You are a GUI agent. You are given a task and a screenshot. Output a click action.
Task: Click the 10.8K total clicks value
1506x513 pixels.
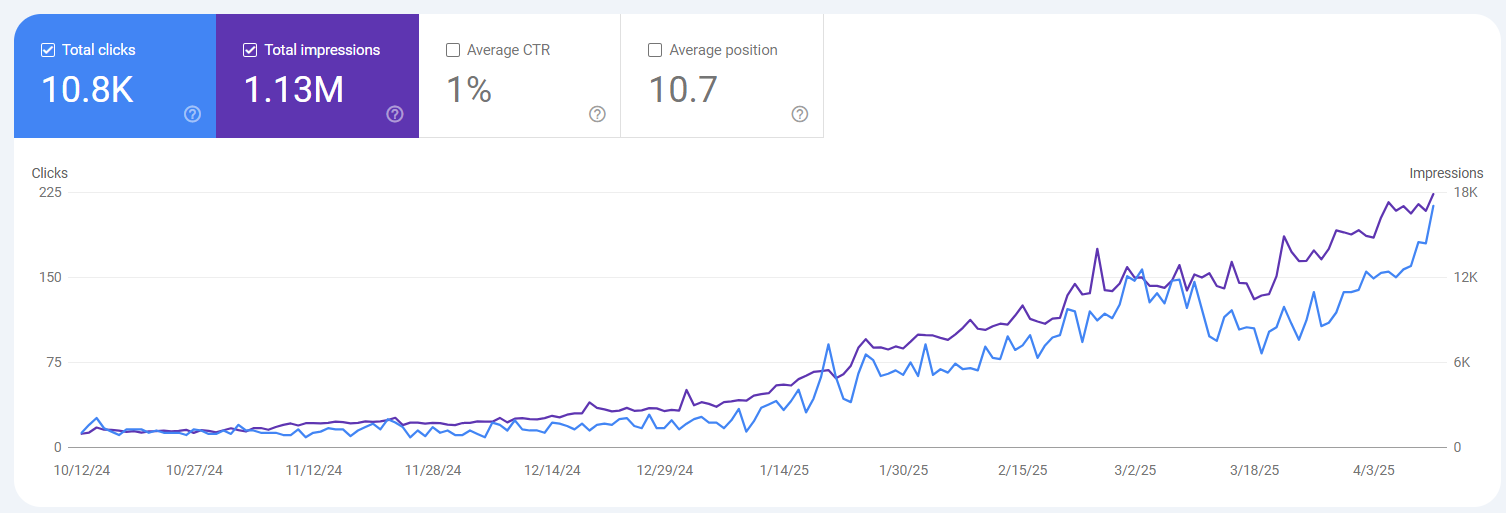(87, 90)
